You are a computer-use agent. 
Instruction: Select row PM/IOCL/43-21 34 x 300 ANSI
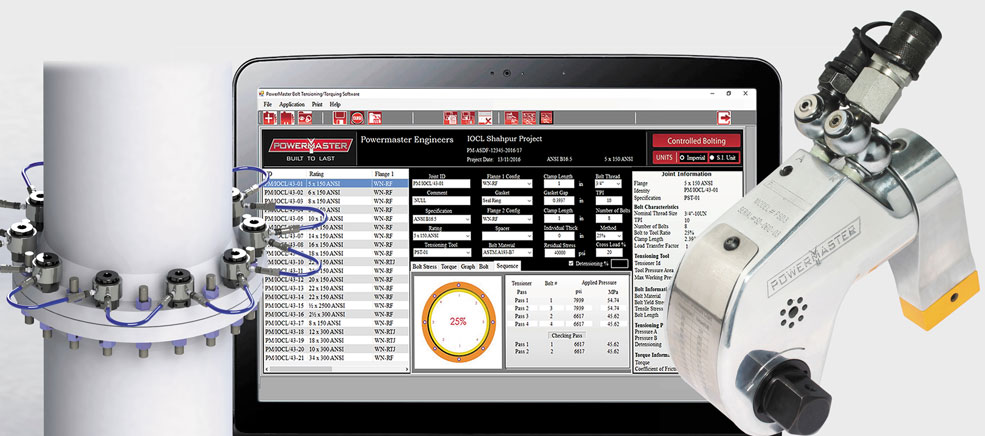(337, 357)
